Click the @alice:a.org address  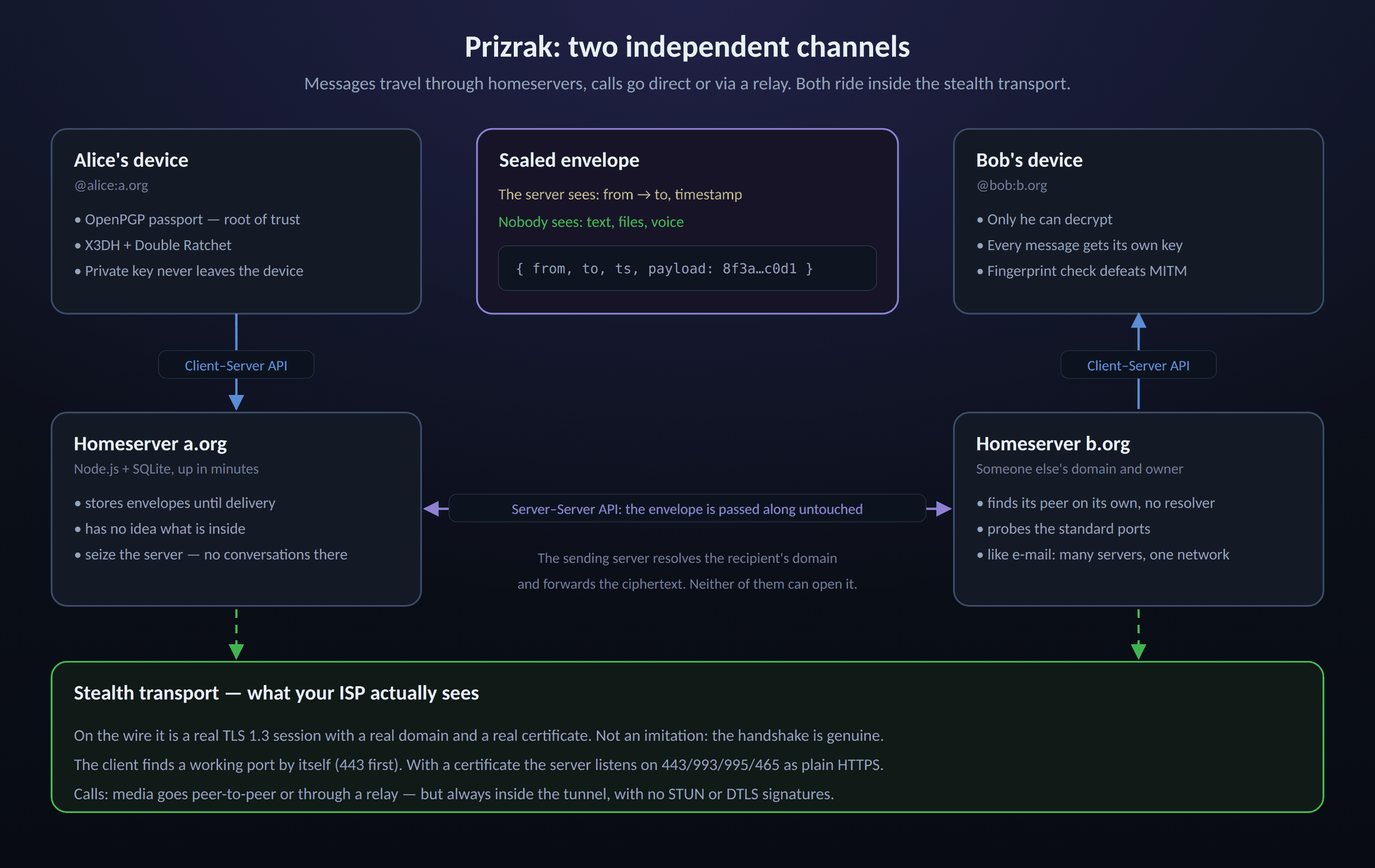111,186
